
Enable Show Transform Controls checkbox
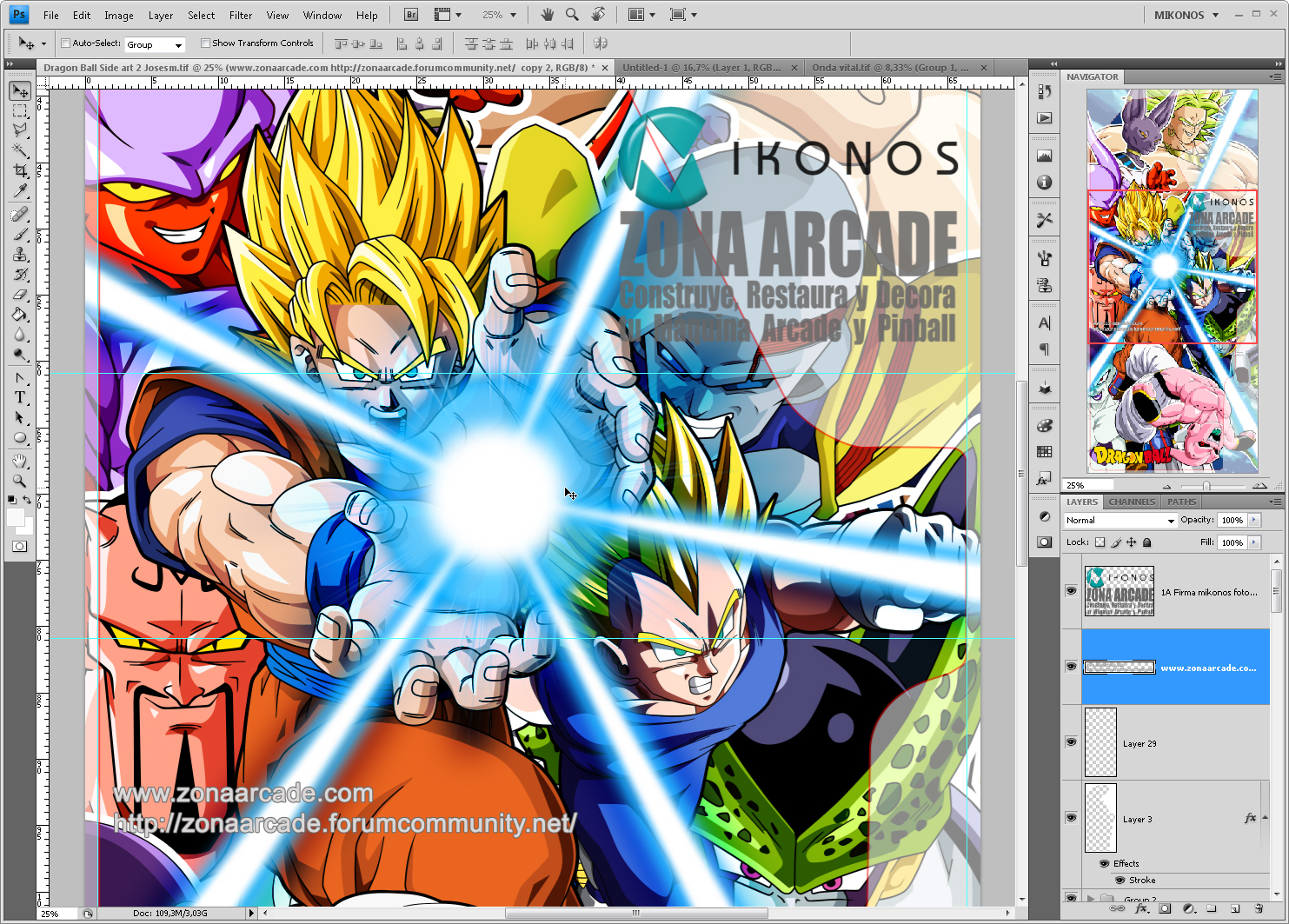(205, 43)
